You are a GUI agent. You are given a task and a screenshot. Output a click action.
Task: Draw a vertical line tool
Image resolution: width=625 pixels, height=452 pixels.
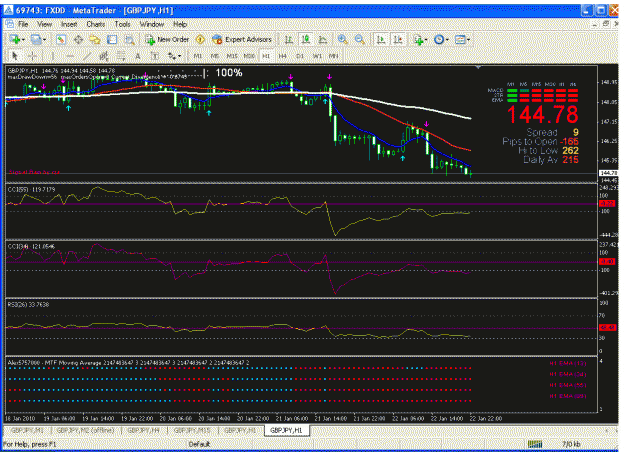point(53,56)
